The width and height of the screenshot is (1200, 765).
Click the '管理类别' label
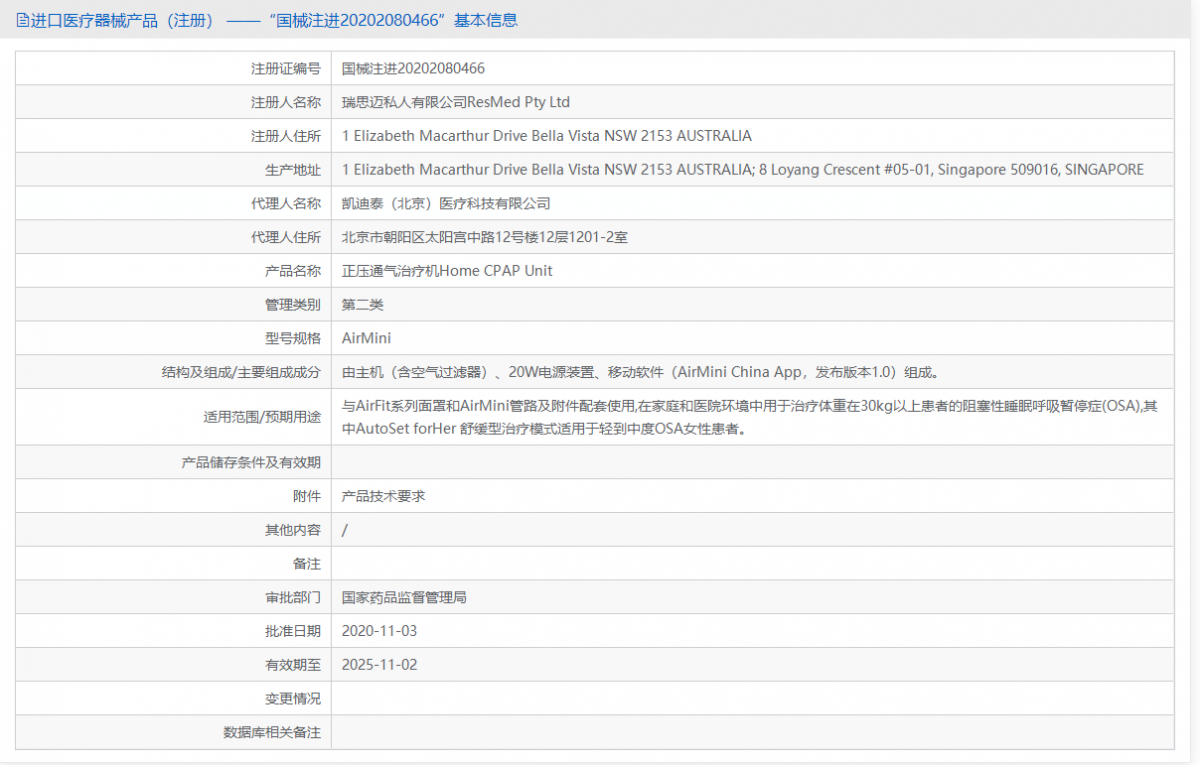293,304
